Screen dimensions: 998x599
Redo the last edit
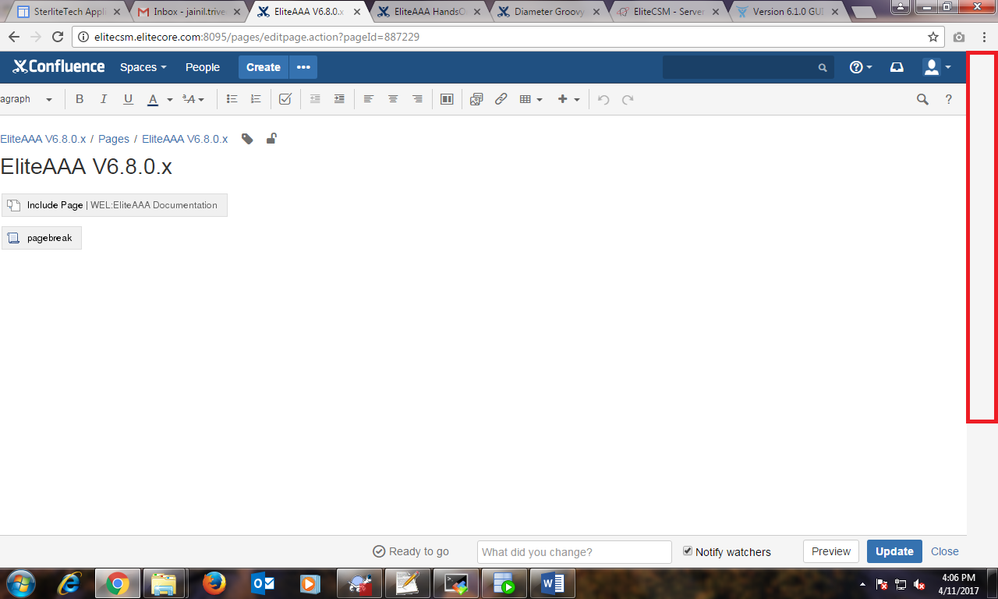point(628,99)
